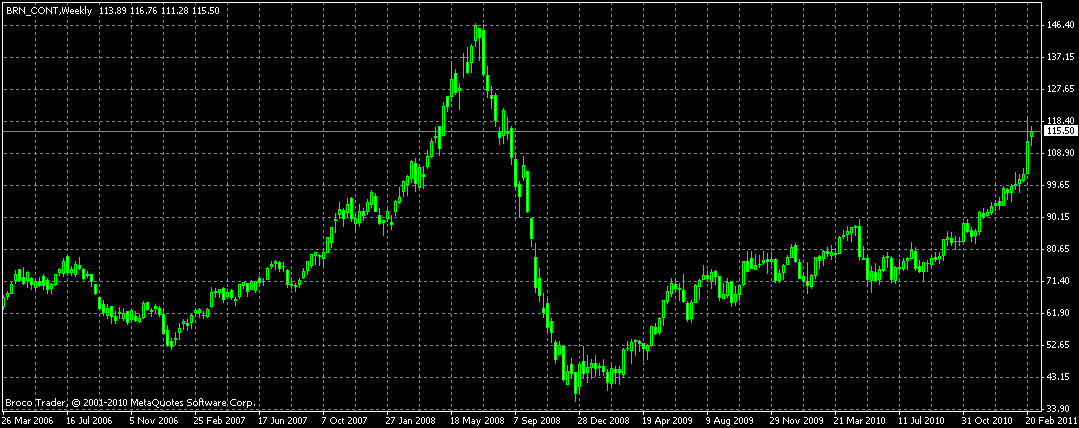1079x428 pixels.
Task: Click the 43.15 price axis label
Action: tap(1058, 377)
